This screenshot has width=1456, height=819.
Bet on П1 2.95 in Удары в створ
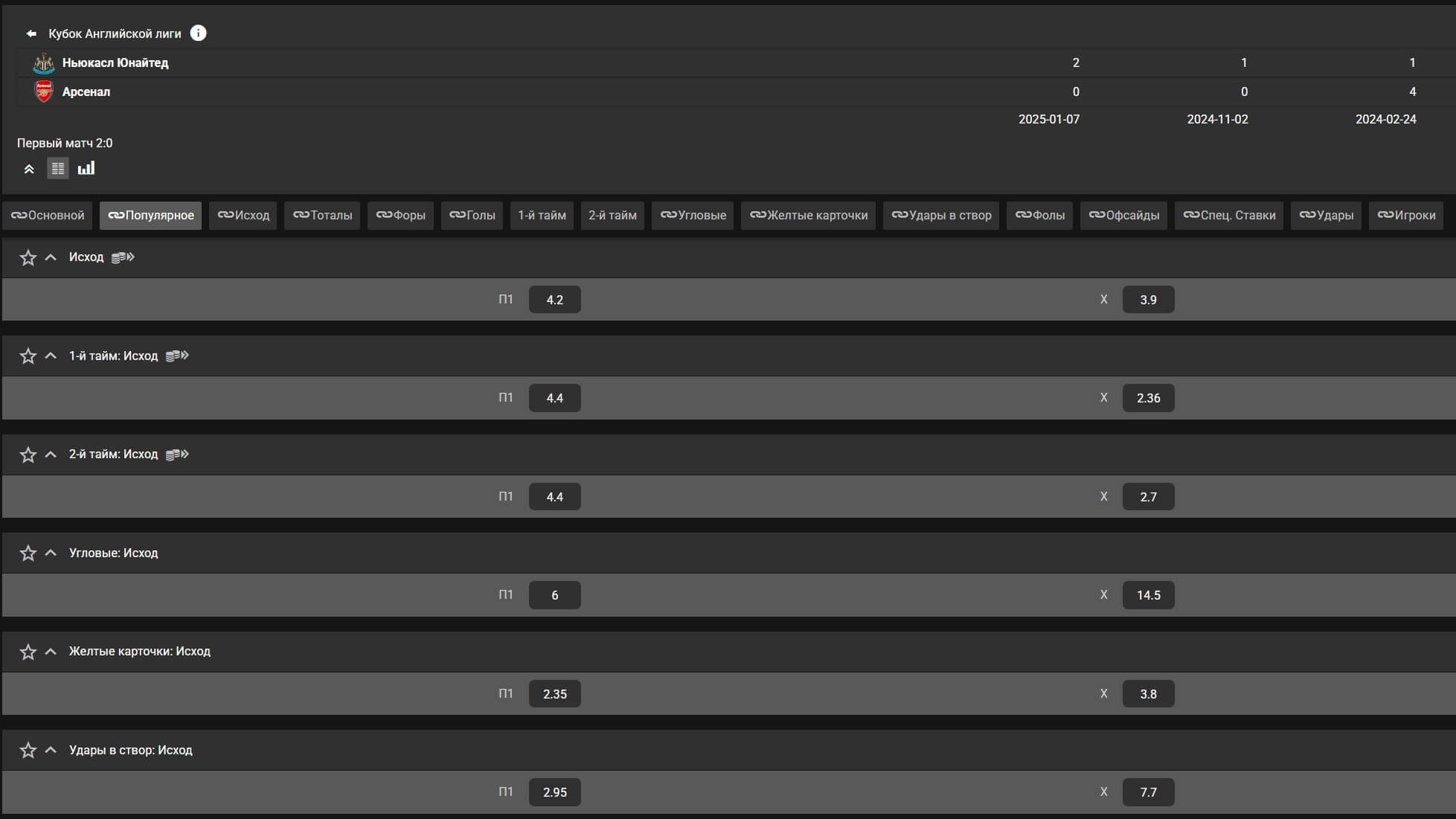click(555, 792)
